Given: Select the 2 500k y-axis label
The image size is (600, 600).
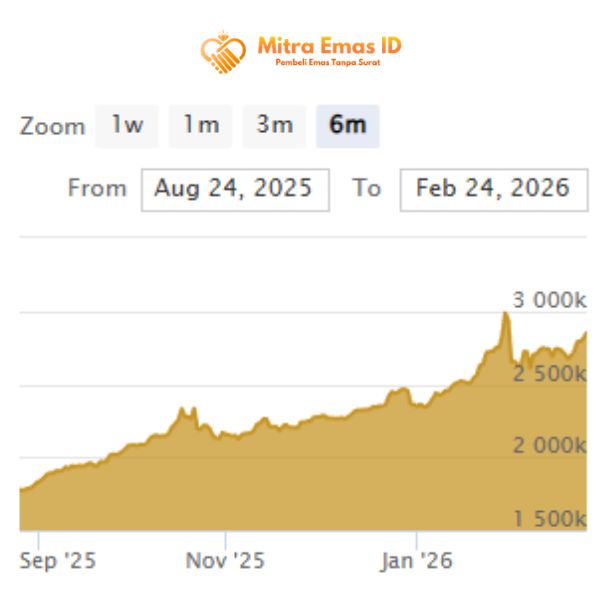Looking at the screenshot, I should click(549, 373).
